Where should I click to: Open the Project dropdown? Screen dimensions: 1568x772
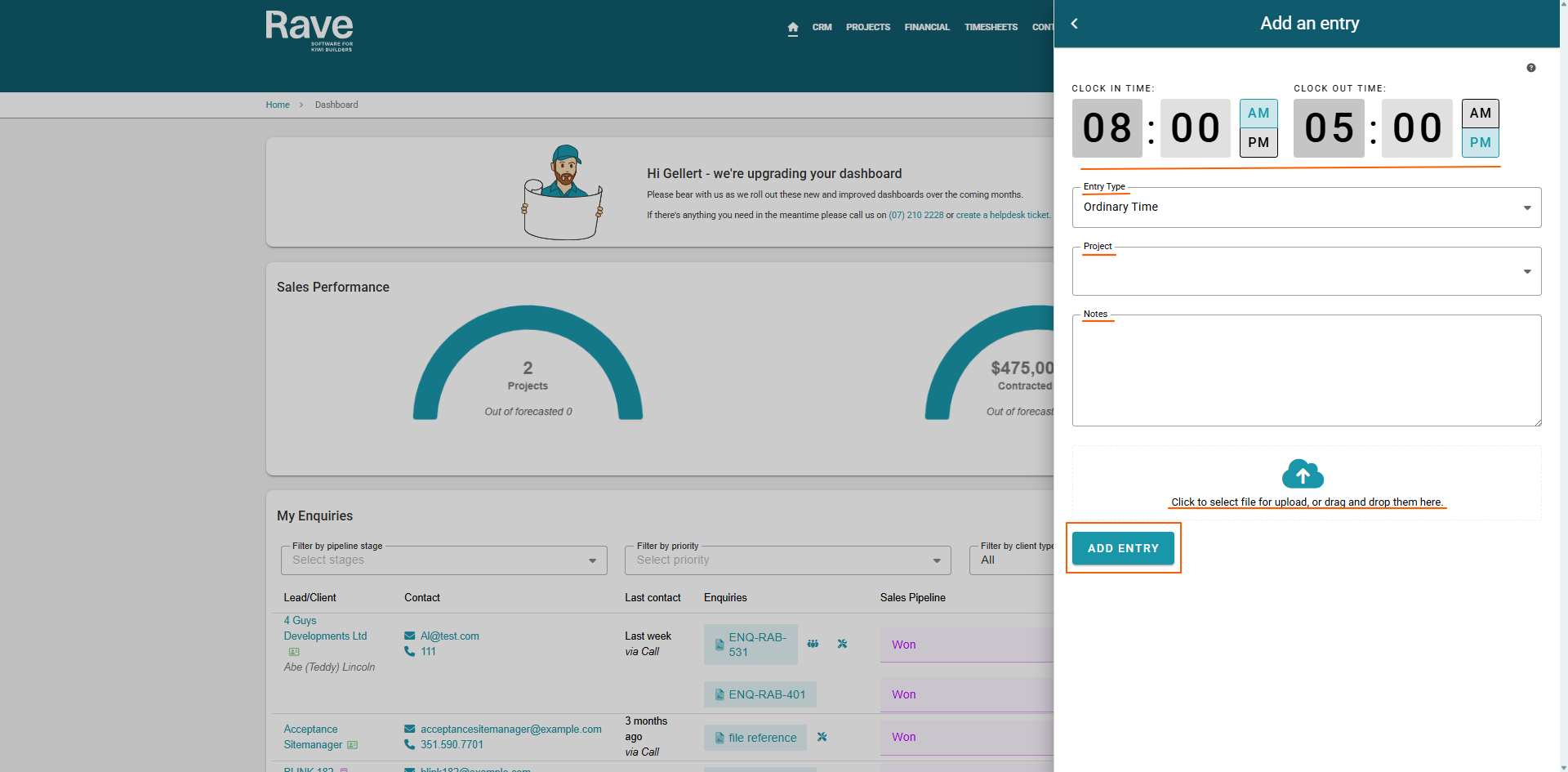pyautogui.click(x=1306, y=271)
